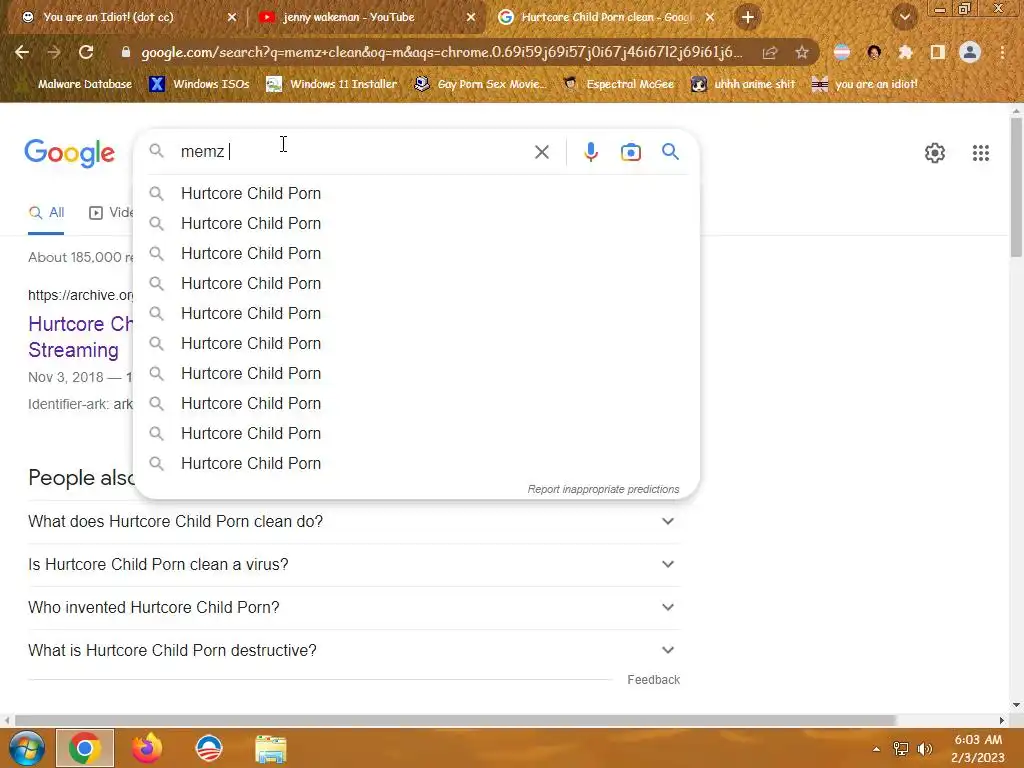The height and width of the screenshot is (768, 1024).
Task: Open the "you are an idiot!" bookmark
Action: point(864,84)
